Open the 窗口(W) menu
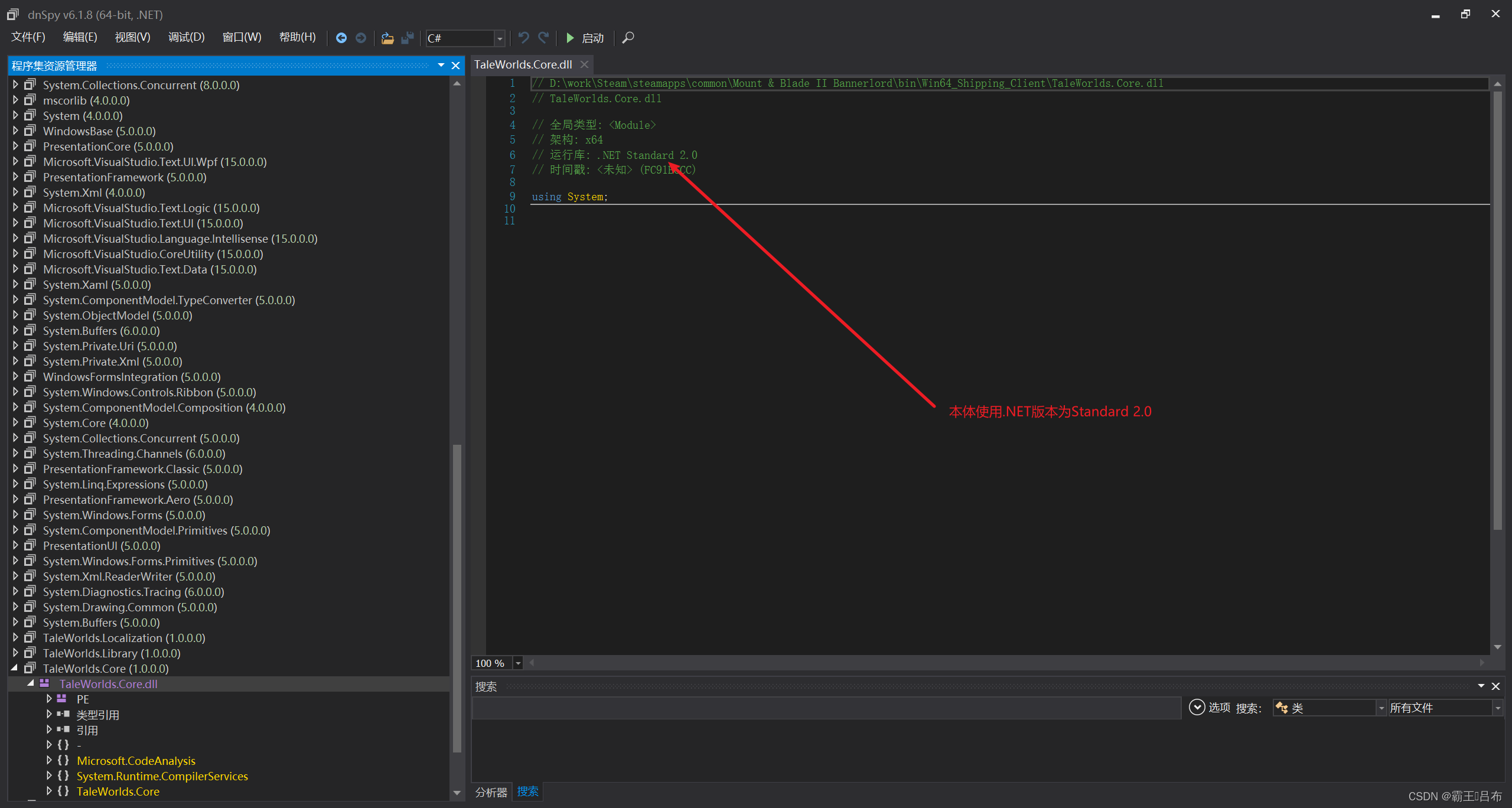 tap(242, 37)
